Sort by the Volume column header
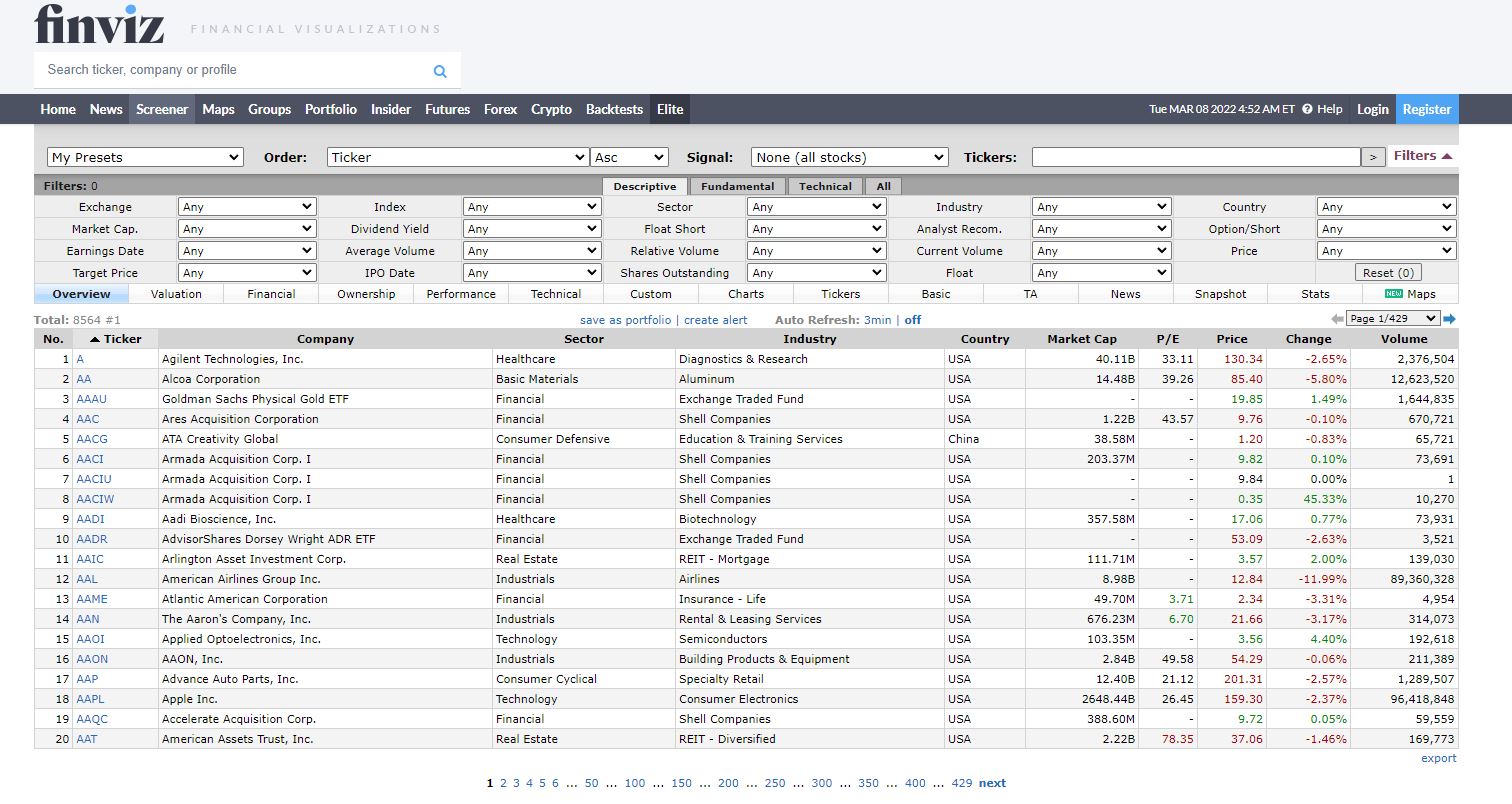The height and width of the screenshot is (804, 1512). pos(1404,339)
